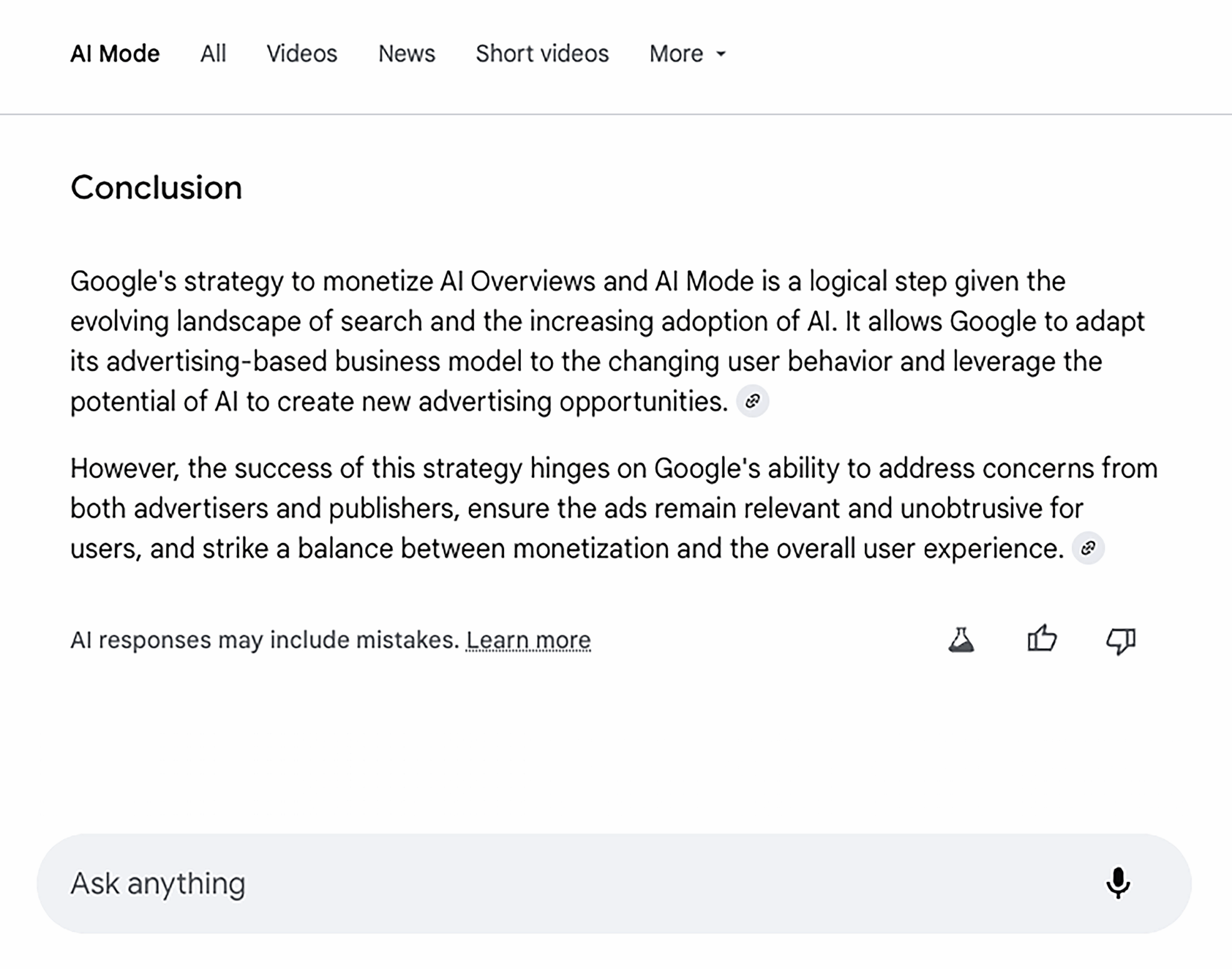Give the response a thumbs down

click(1121, 640)
